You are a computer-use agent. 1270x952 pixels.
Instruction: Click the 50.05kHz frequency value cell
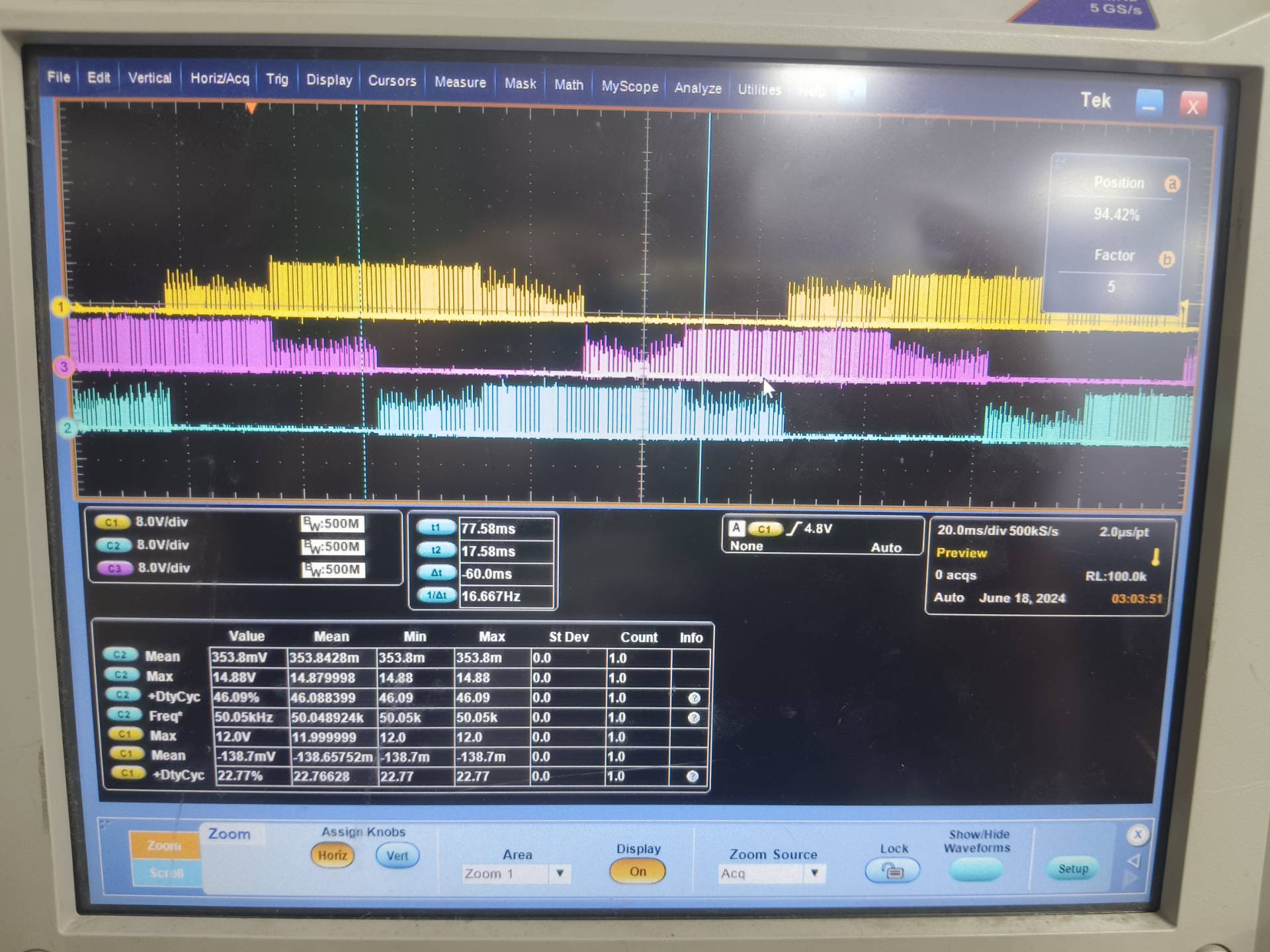pos(251,717)
